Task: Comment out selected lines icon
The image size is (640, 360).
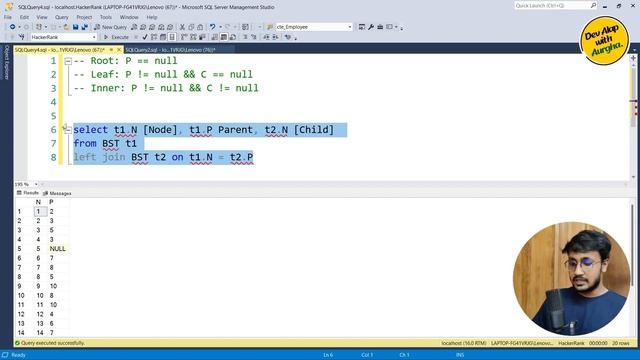Action: [245, 37]
